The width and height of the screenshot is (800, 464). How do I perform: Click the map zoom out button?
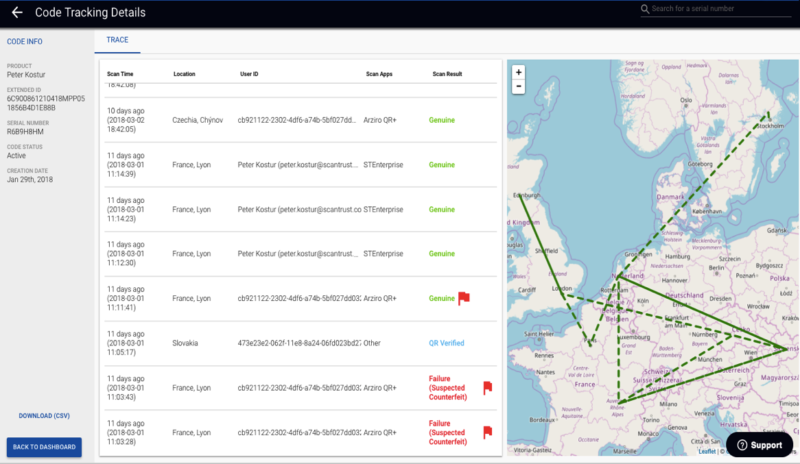518,87
